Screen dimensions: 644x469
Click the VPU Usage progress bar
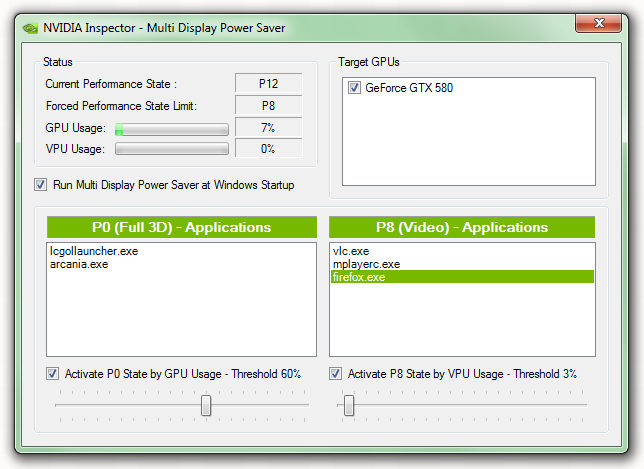click(172, 149)
